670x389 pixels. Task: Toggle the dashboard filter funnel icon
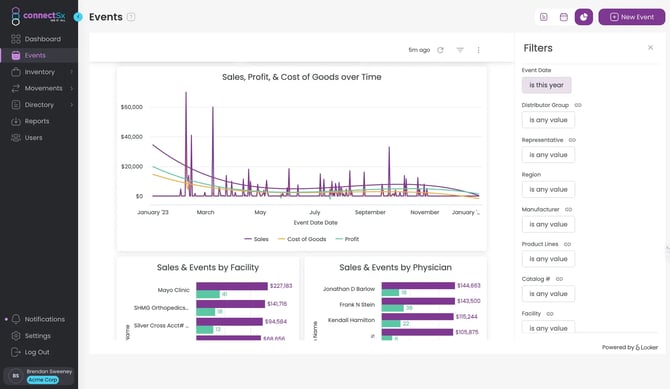tap(460, 50)
